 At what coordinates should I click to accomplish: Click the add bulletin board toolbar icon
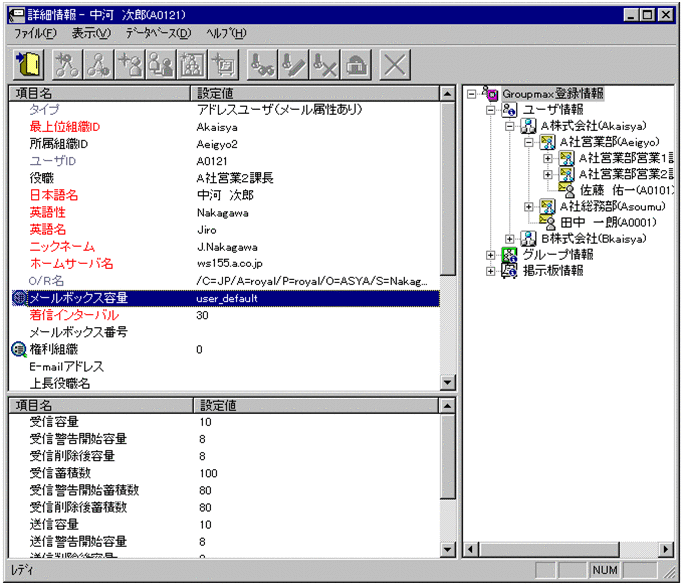coord(224,65)
